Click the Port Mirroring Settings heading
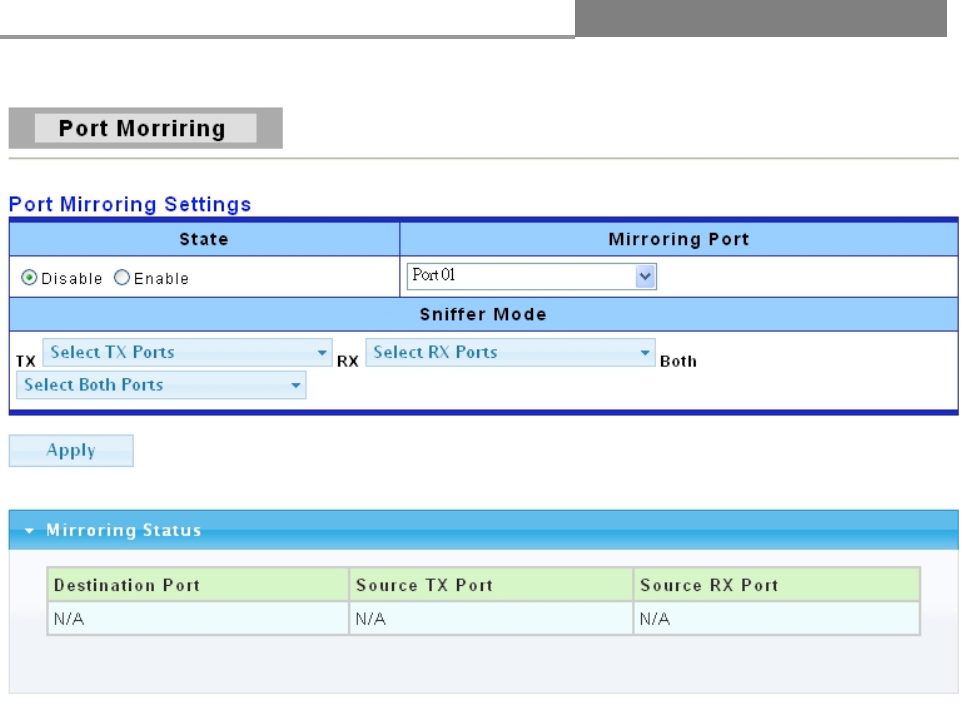 click(130, 204)
